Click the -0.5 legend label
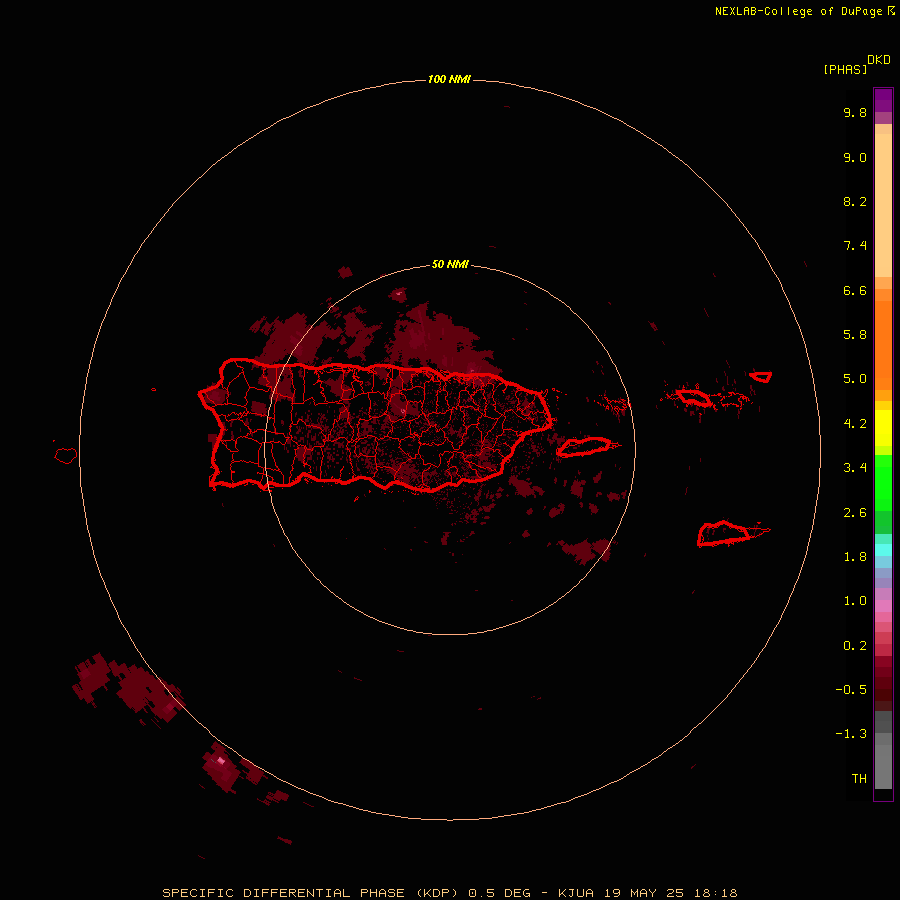This screenshot has width=900, height=900. click(x=851, y=690)
